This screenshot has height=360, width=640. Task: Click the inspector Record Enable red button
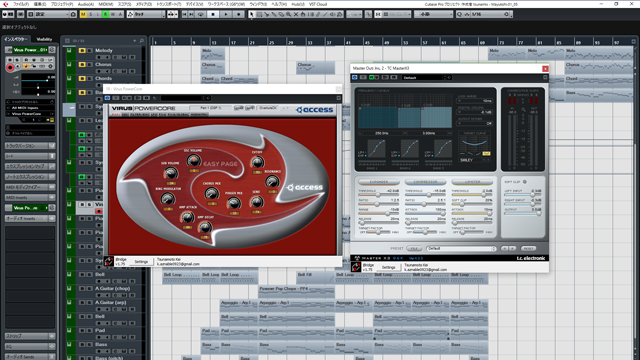(10, 67)
